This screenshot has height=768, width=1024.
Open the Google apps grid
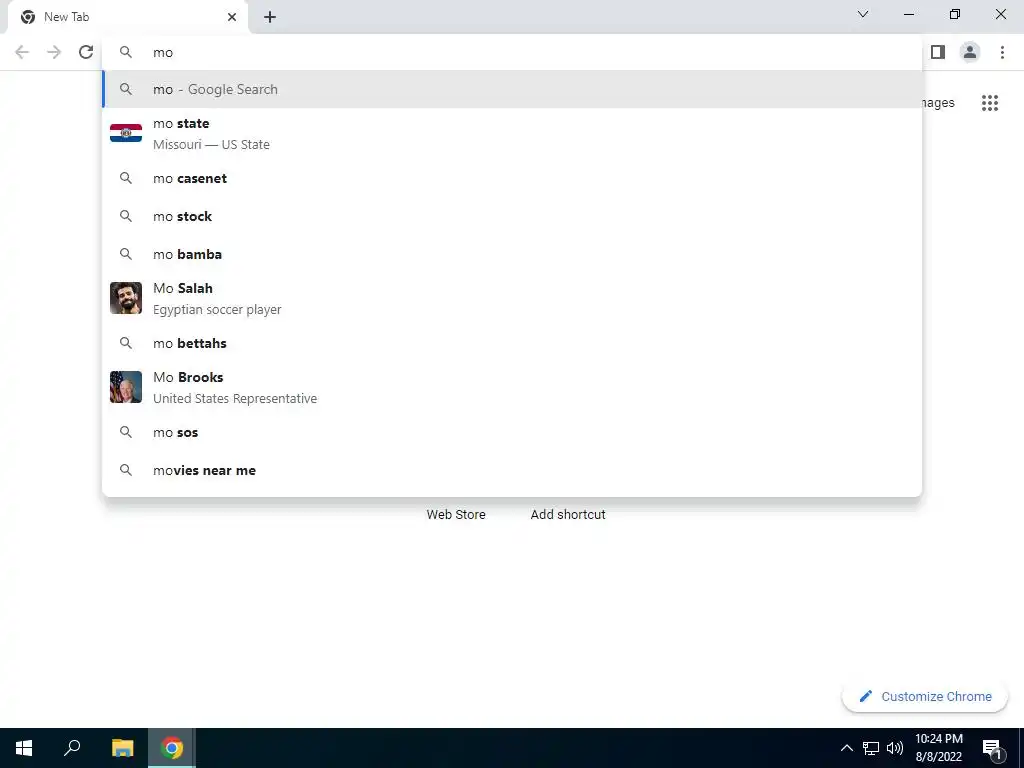(990, 103)
